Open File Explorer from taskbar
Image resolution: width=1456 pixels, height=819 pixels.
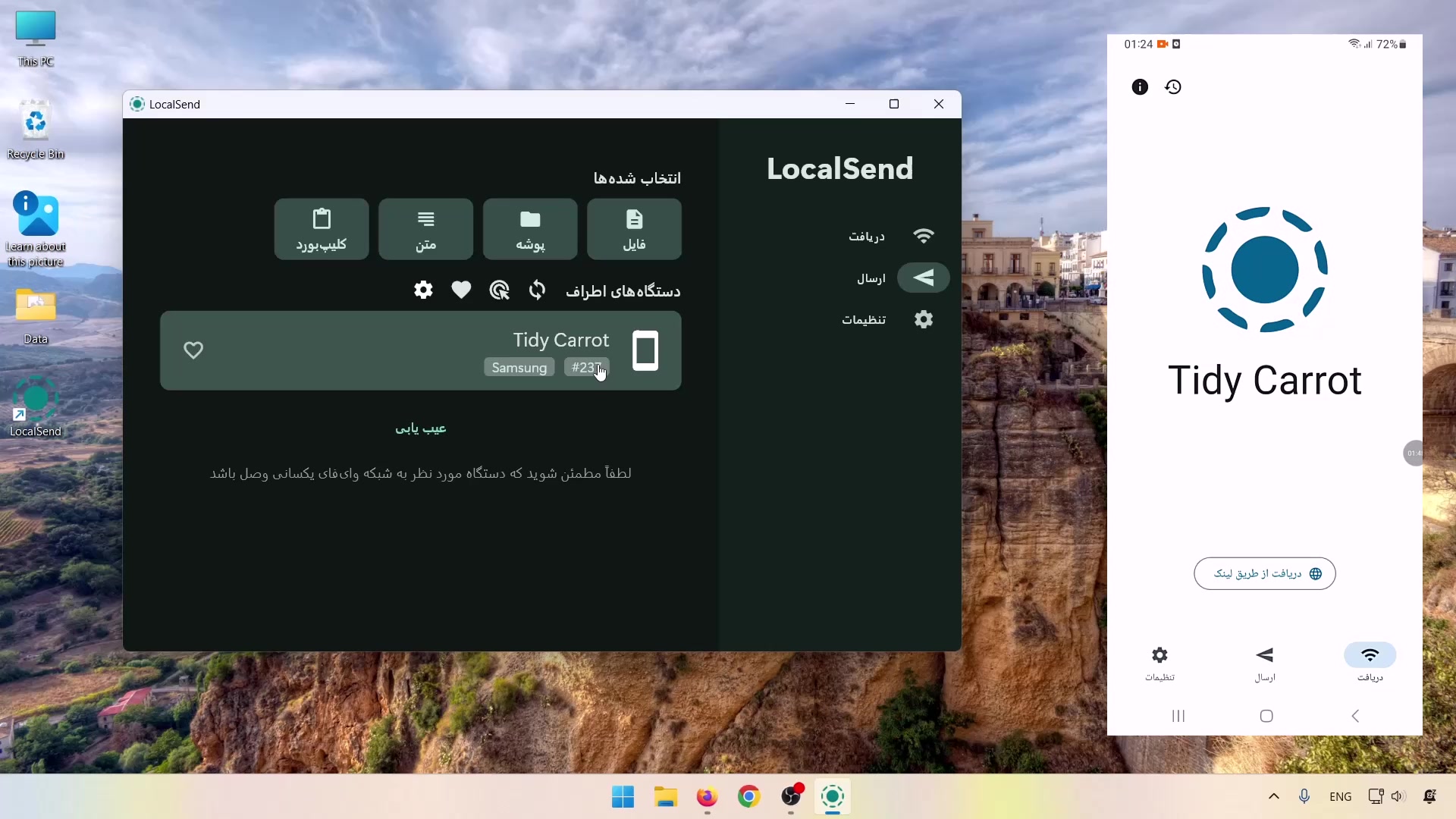pyautogui.click(x=665, y=797)
